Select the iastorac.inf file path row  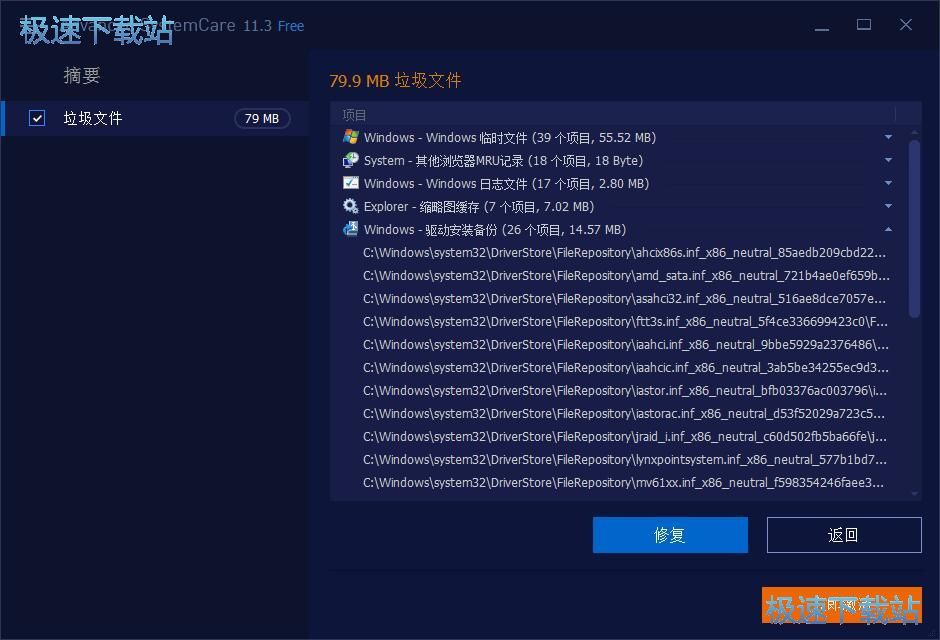[x=623, y=413]
